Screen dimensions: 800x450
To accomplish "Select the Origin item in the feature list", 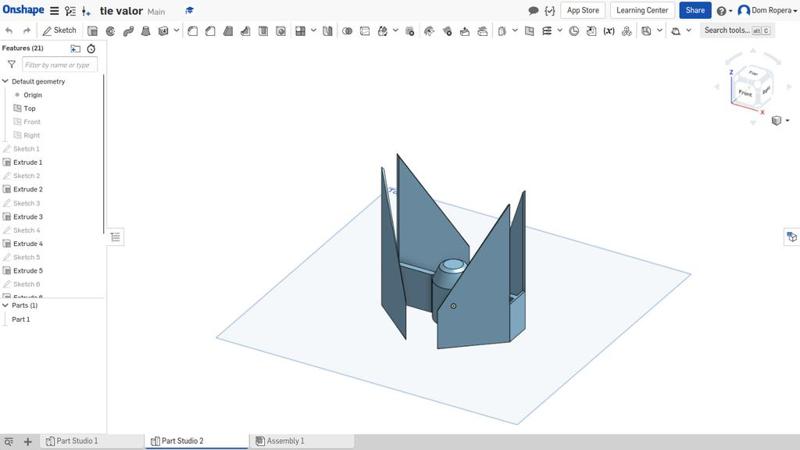I will (x=33, y=95).
